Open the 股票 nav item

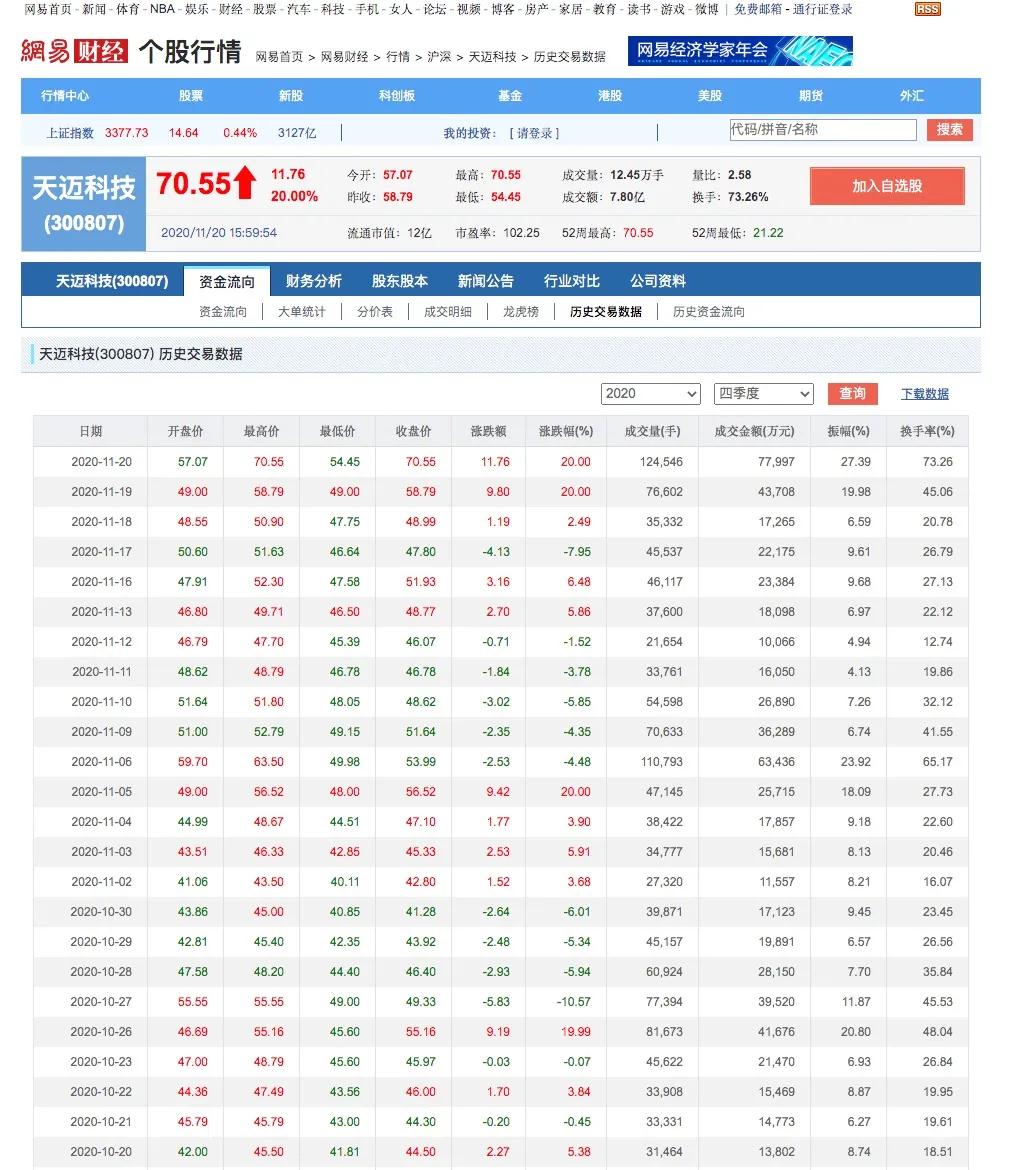pos(190,96)
